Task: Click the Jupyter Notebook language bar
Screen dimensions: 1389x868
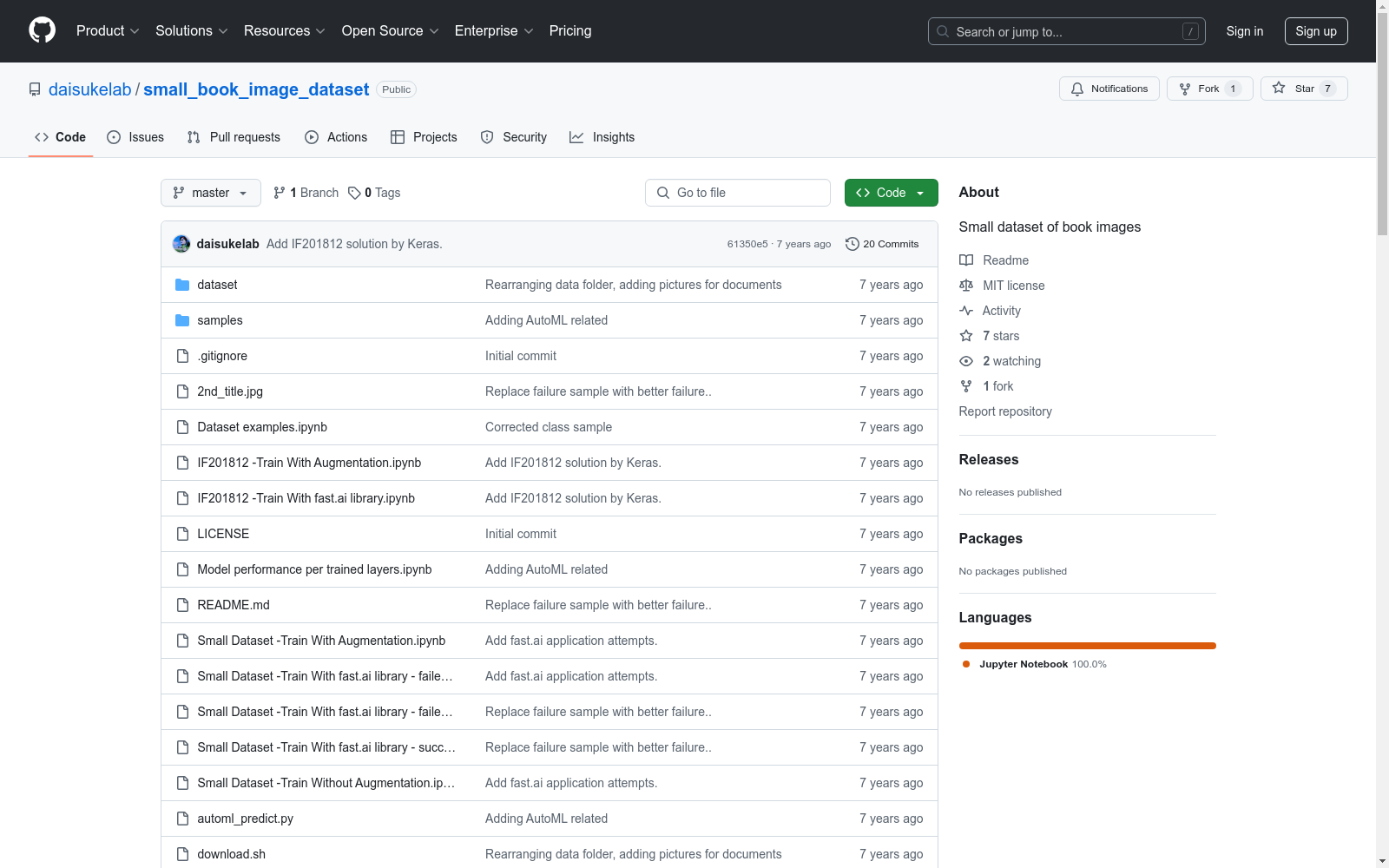Action: [x=1088, y=646]
